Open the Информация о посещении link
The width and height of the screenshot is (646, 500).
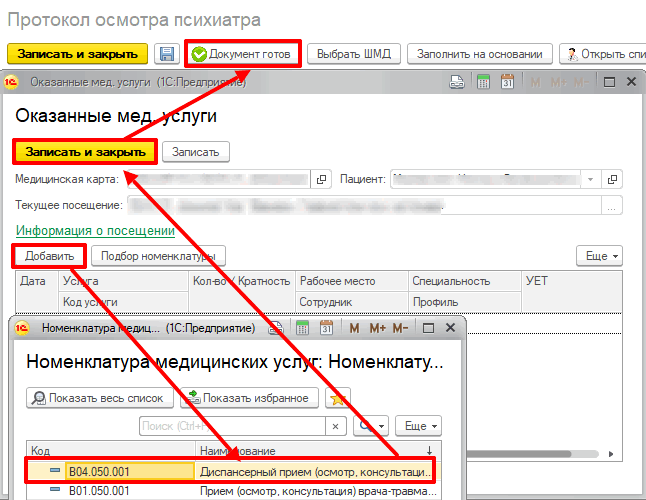94,231
